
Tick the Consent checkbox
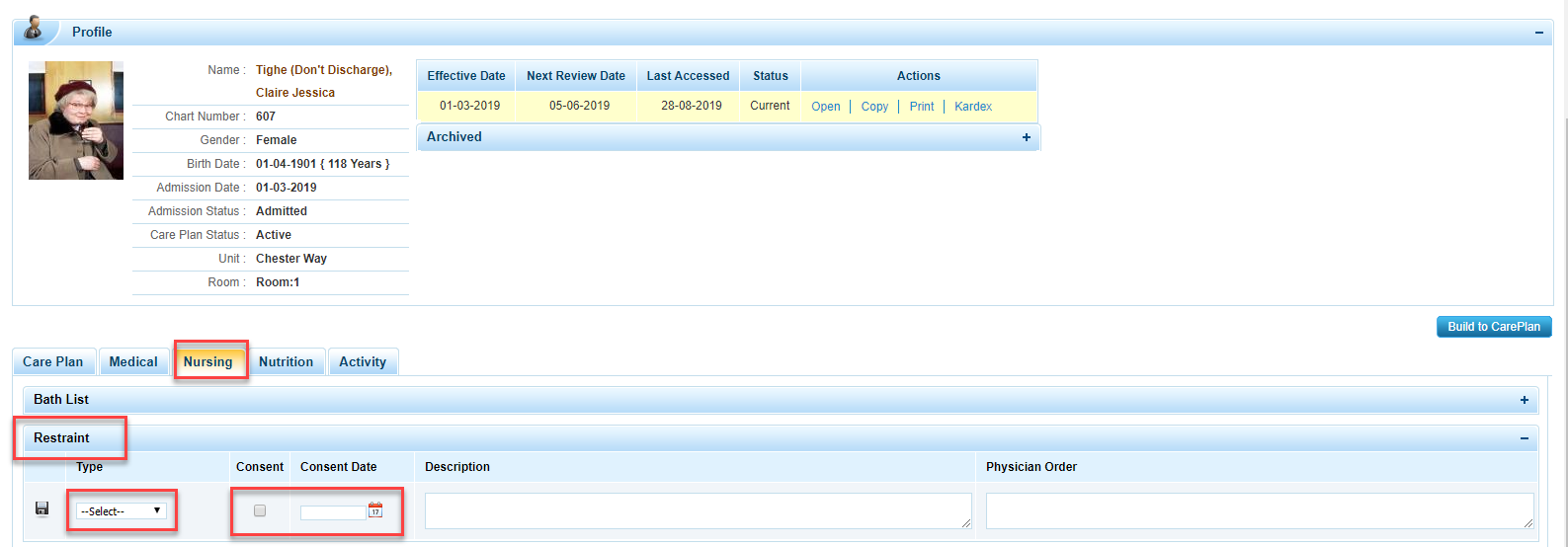pyautogui.click(x=260, y=510)
